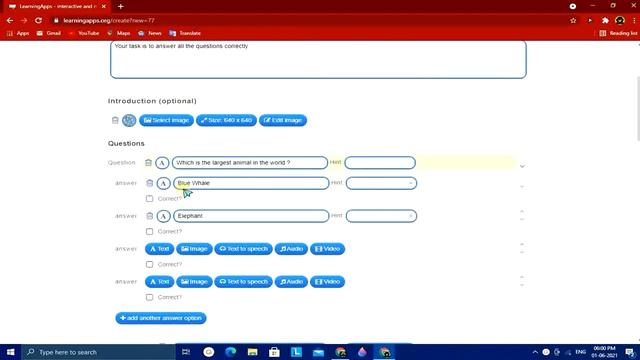This screenshot has height=360, width=640.
Task: Open a new browser tab with plus icon
Action: coord(120,7)
